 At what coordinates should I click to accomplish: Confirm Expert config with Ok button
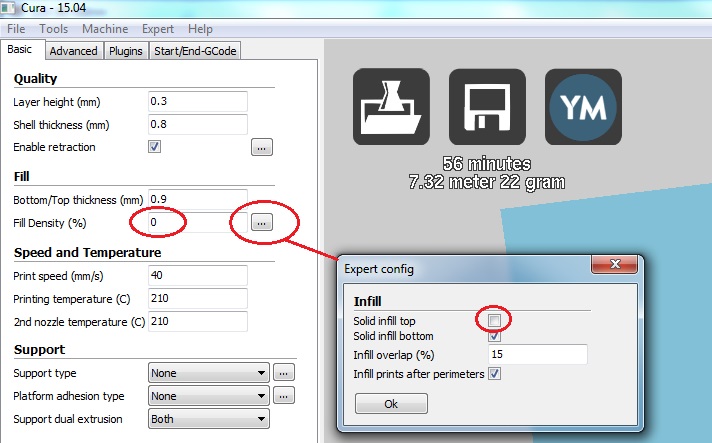click(391, 404)
